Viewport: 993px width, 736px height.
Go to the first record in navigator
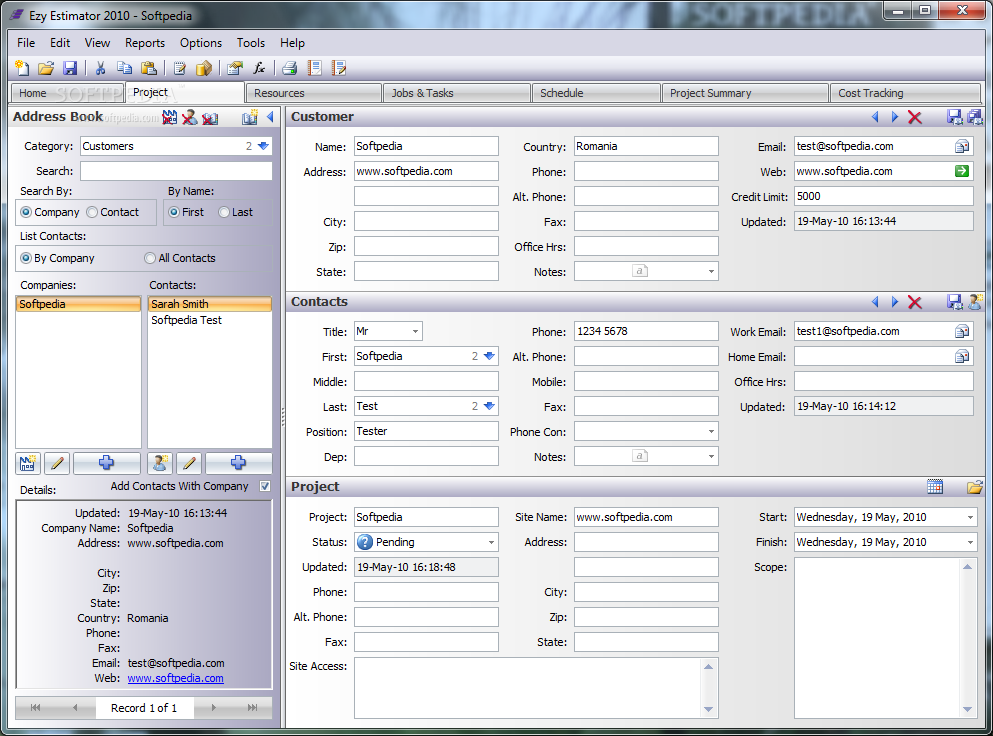click(x=35, y=708)
